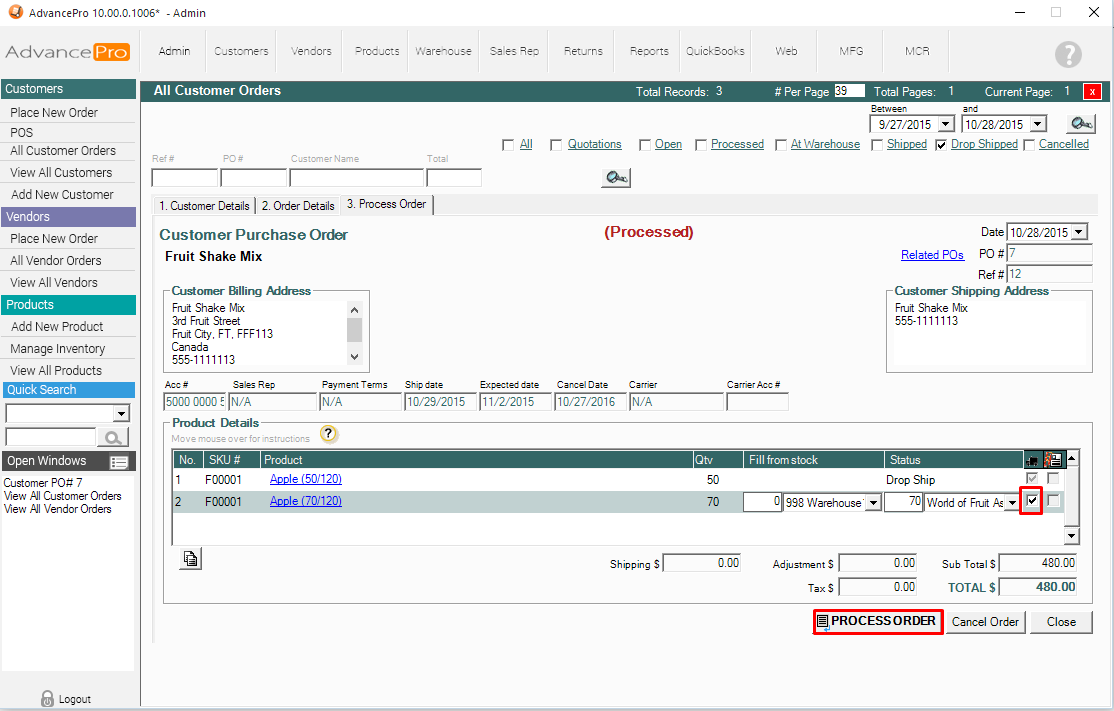The image size is (1114, 711).
Task: Enable the Processed filter checkbox
Action: coord(701,145)
